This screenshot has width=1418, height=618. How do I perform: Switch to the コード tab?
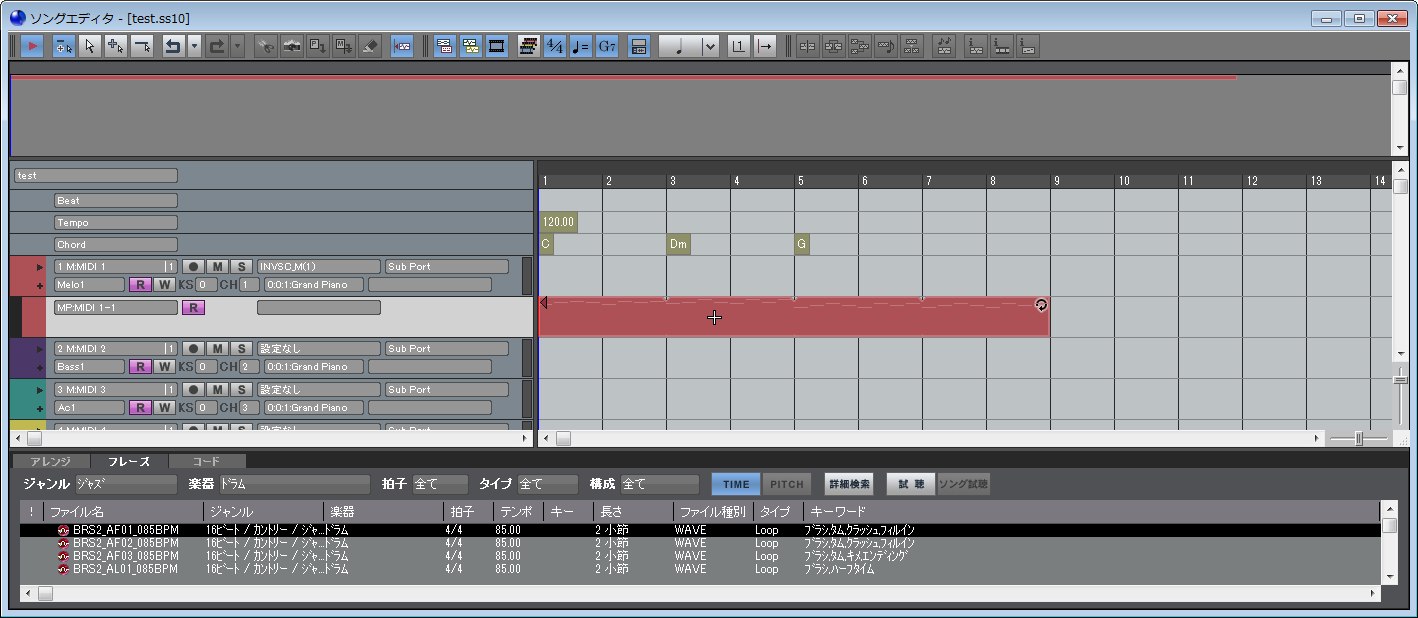[x=206, y=461]
